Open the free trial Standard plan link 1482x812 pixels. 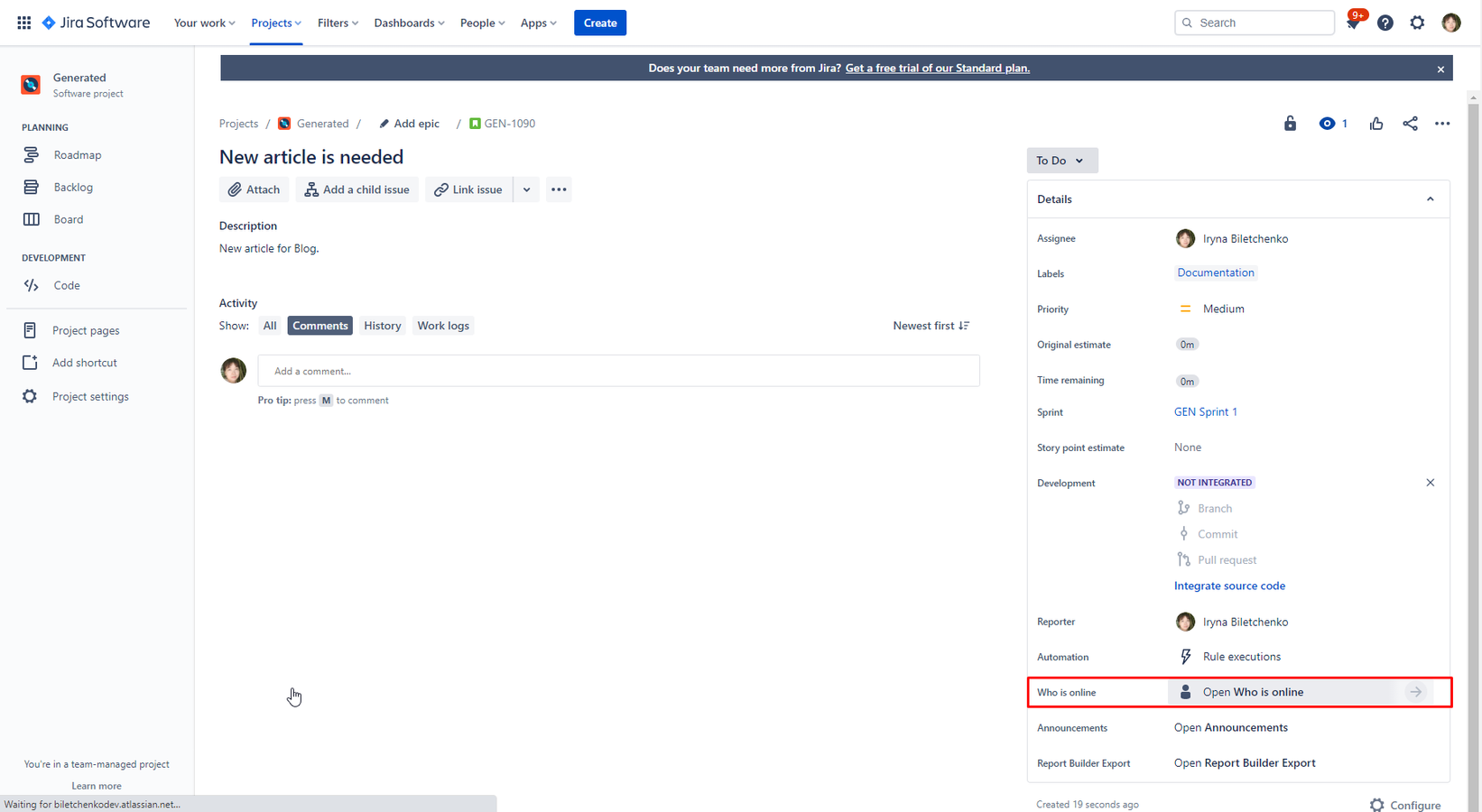[938, 69]
